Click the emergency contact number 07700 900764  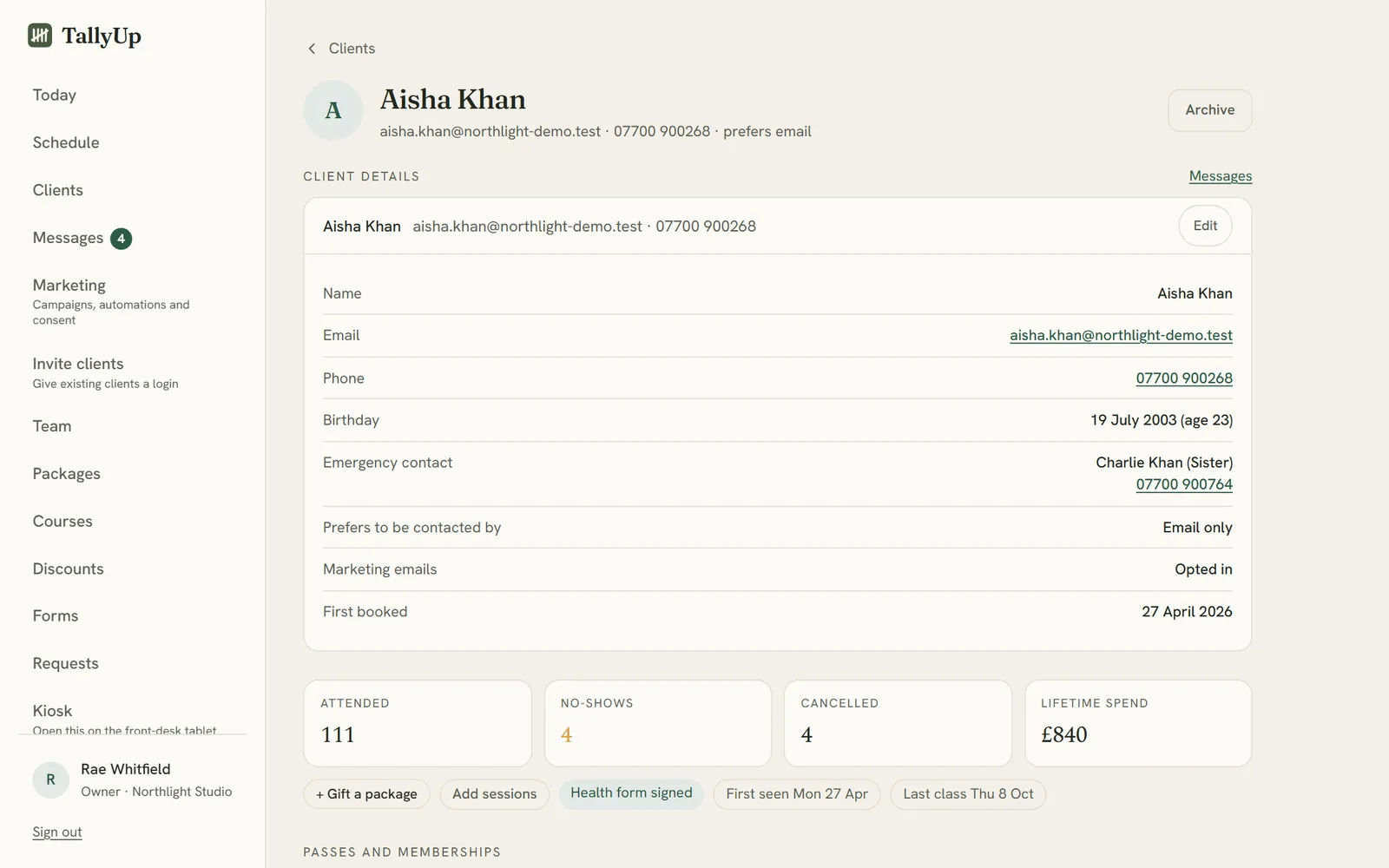1184,484
